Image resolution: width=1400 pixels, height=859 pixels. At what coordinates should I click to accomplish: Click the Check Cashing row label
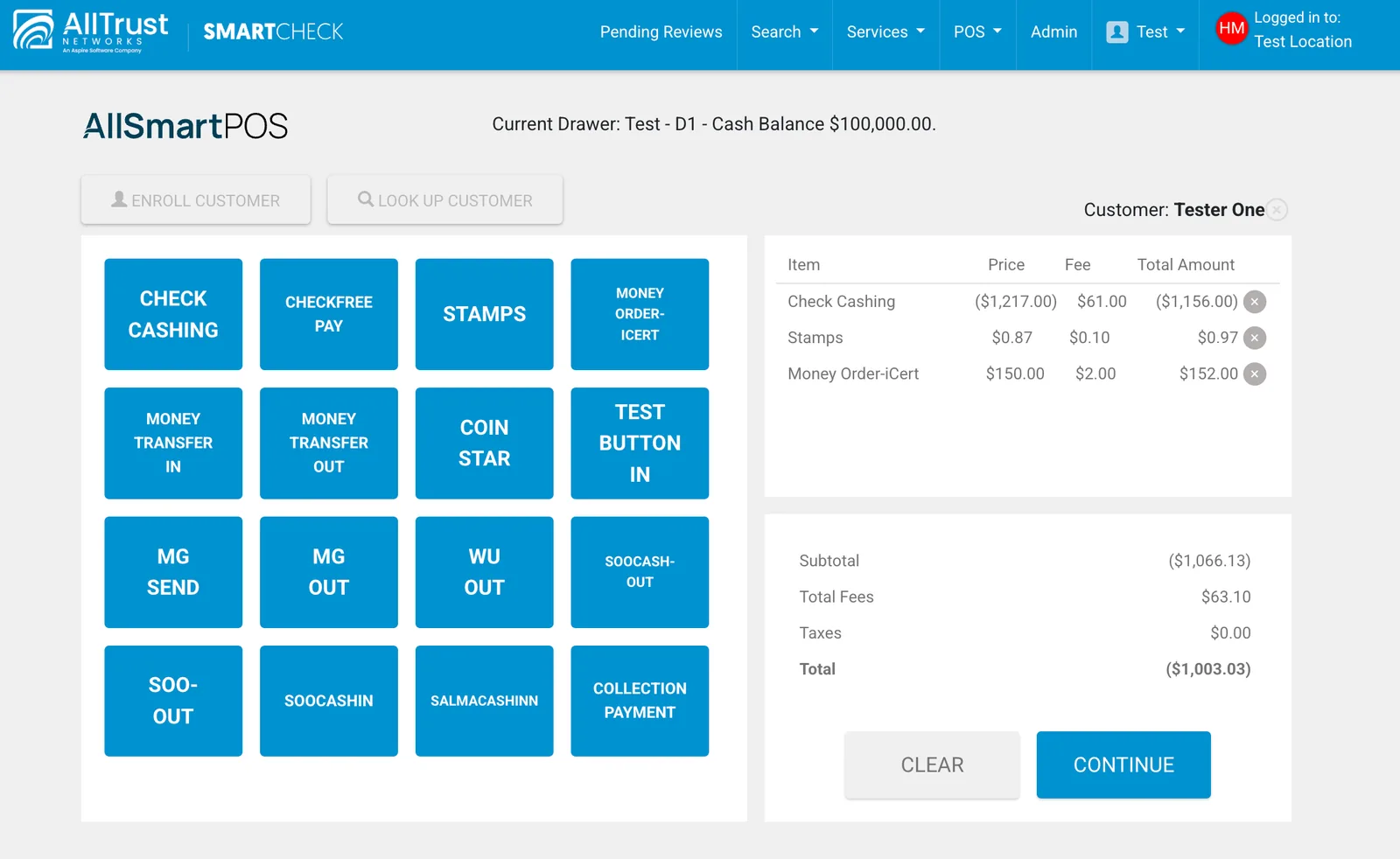[841, 302]
